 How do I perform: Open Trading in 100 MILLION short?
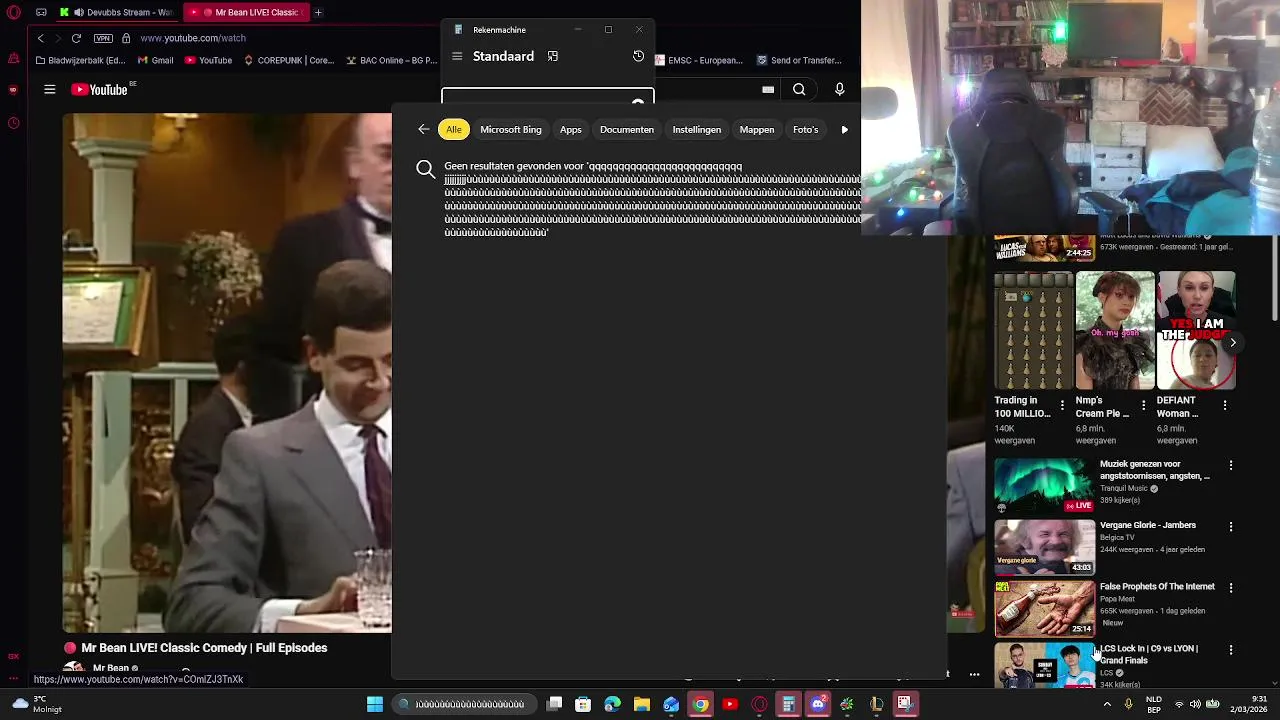(1033, 330)
